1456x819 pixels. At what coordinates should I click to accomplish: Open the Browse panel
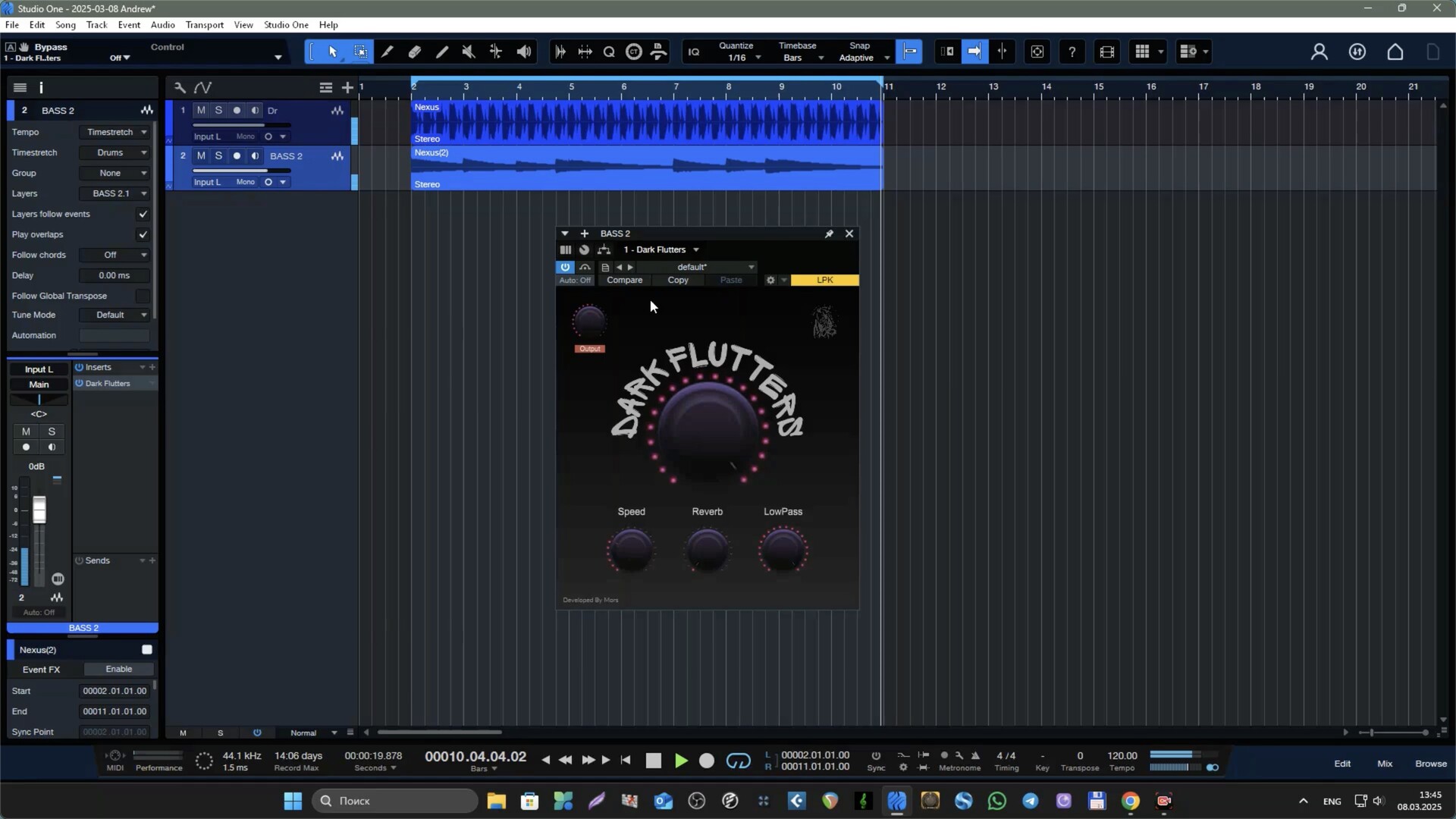tap(1430, 764)
